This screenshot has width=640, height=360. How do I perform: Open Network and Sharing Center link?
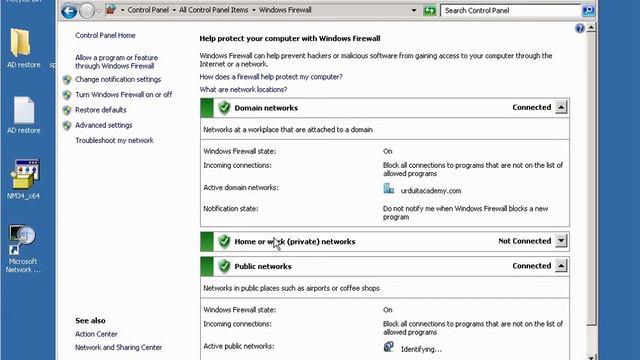coord(118,347)
